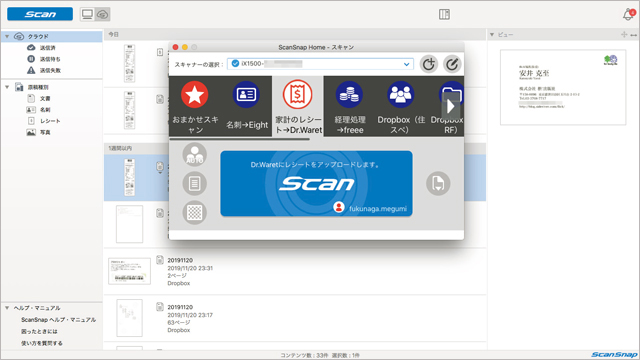Select the Dropbox（住スペ） profile
640x360 pixels.
401,107
